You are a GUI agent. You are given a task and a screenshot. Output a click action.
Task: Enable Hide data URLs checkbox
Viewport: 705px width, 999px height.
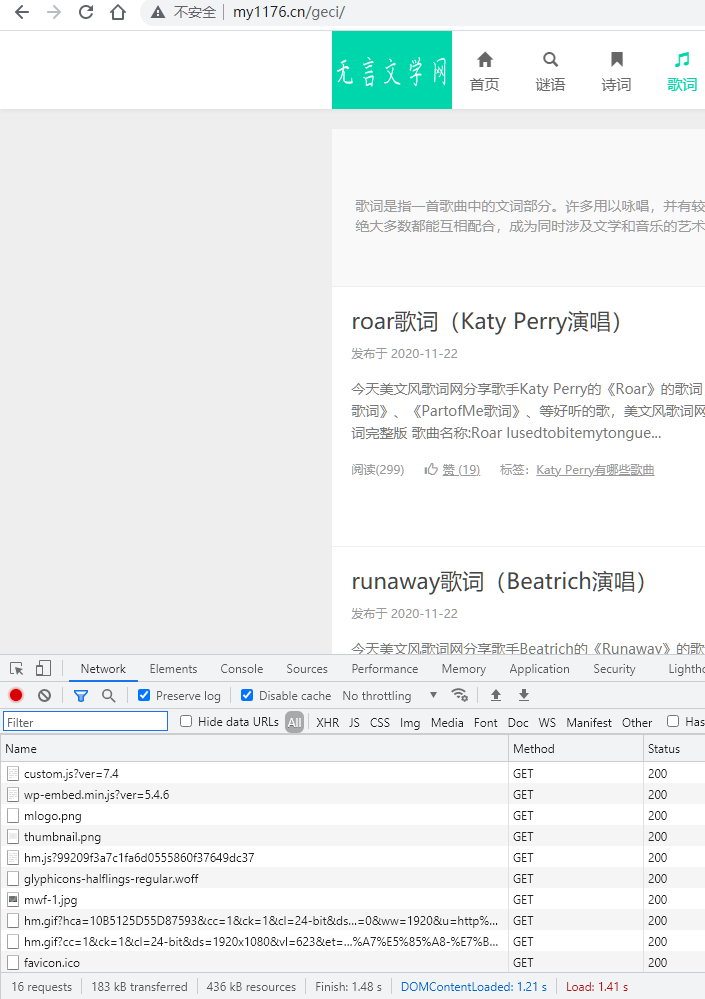pyautogui.click(x=186, y=721)
